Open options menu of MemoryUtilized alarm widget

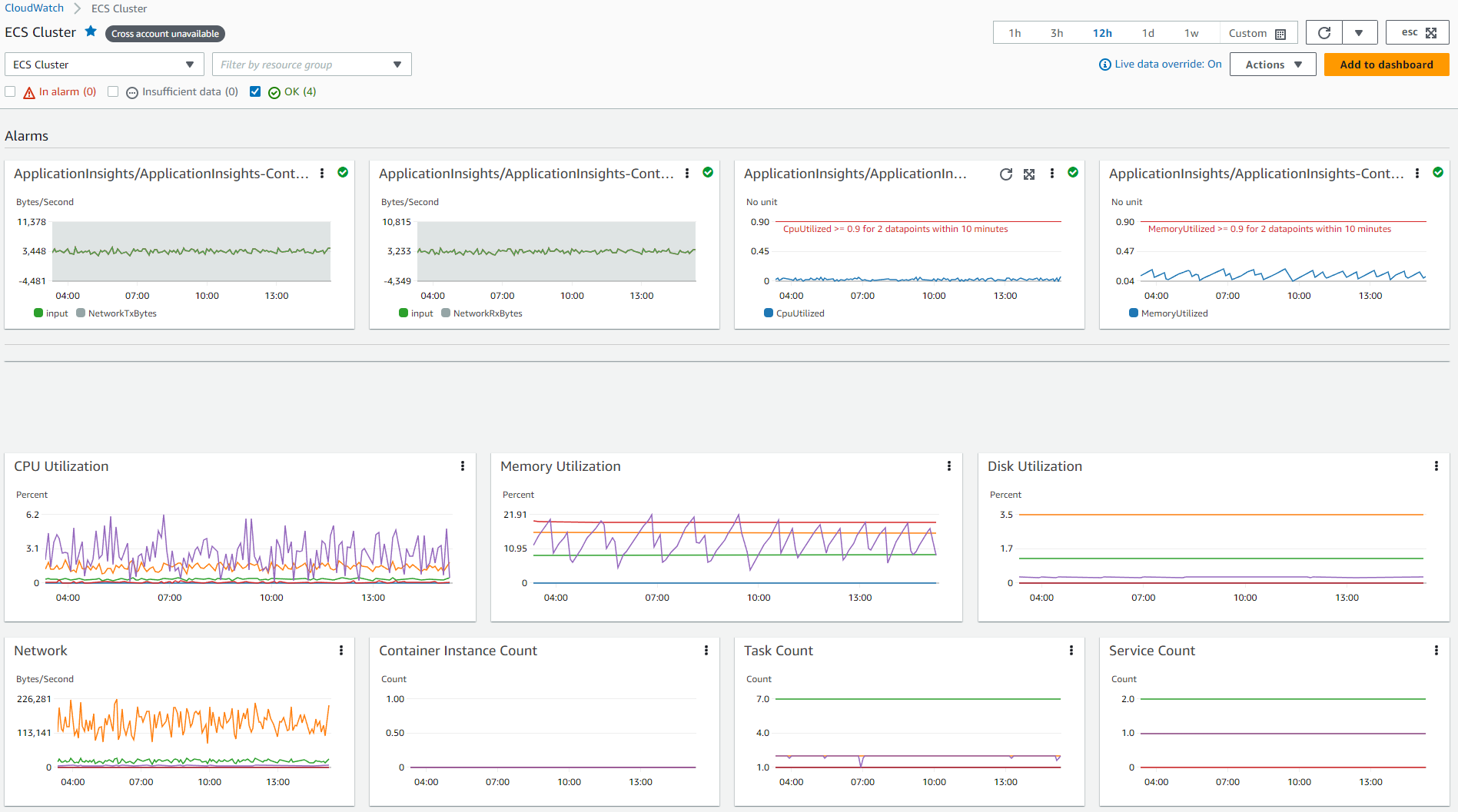point(1417,174)
